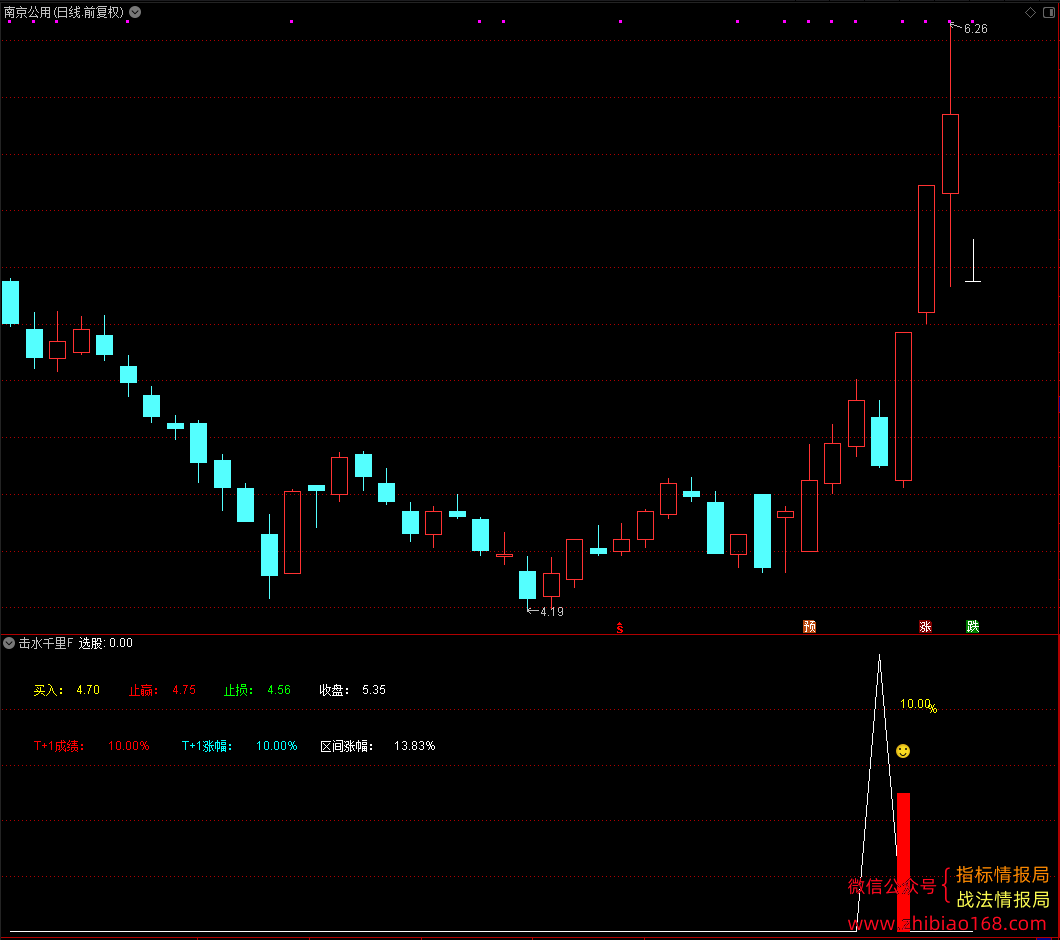Click the 止赢: label
1060x940 pixels.
143,690
